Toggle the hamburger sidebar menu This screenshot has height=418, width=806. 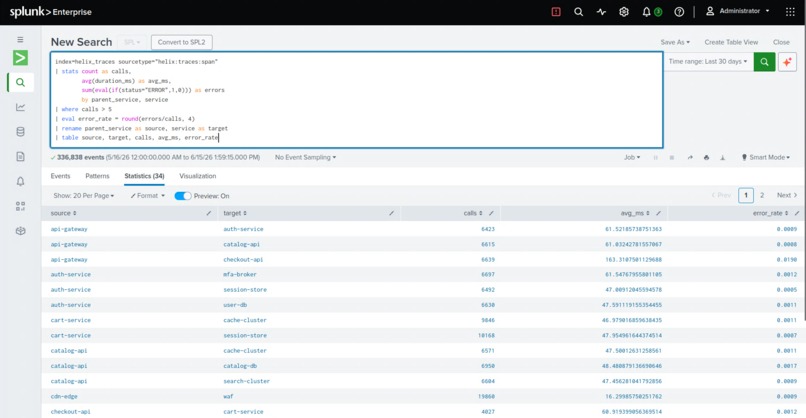20,40
